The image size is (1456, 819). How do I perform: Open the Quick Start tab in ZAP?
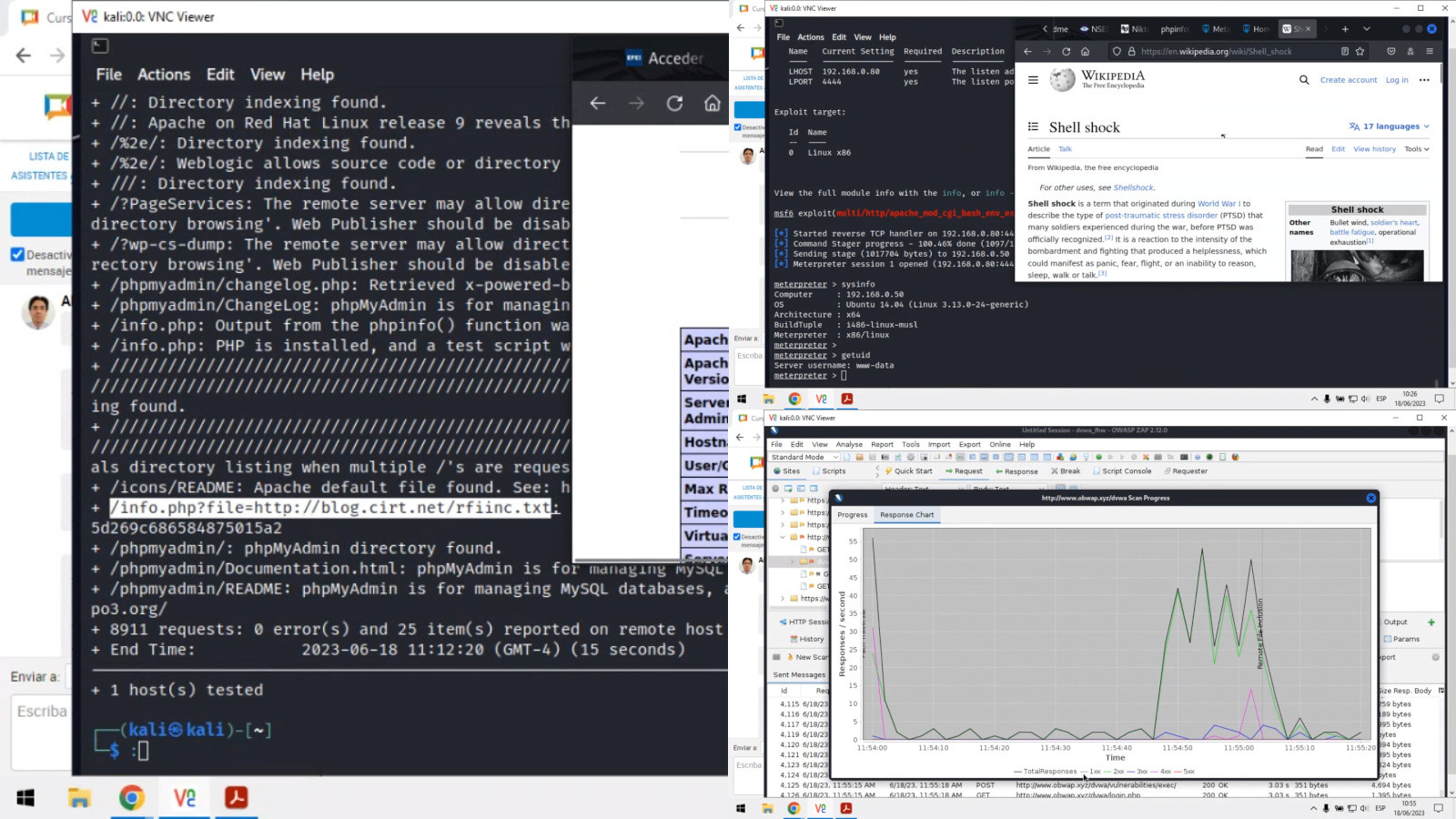point(908,471)
